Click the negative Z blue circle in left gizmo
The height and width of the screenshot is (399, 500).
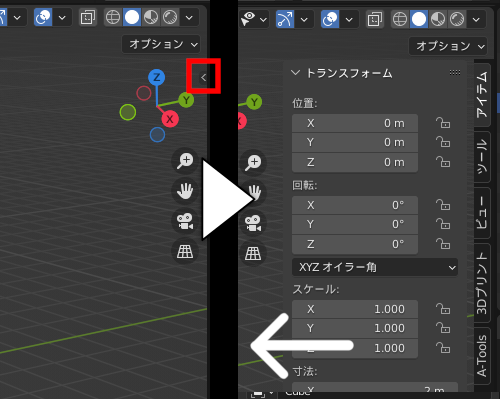(x=157, y=134)
